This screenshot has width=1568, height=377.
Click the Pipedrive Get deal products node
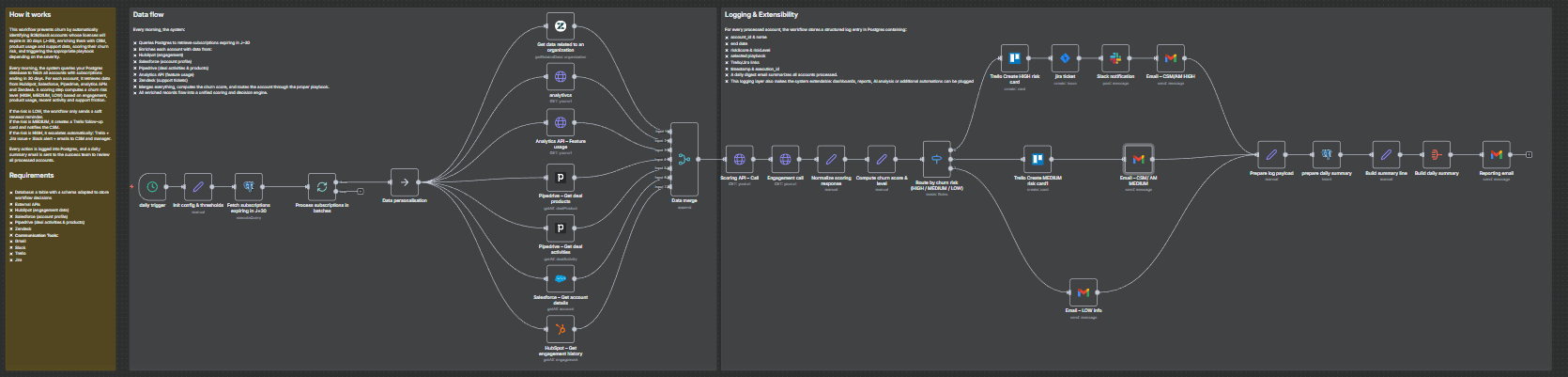pos(561,178)
